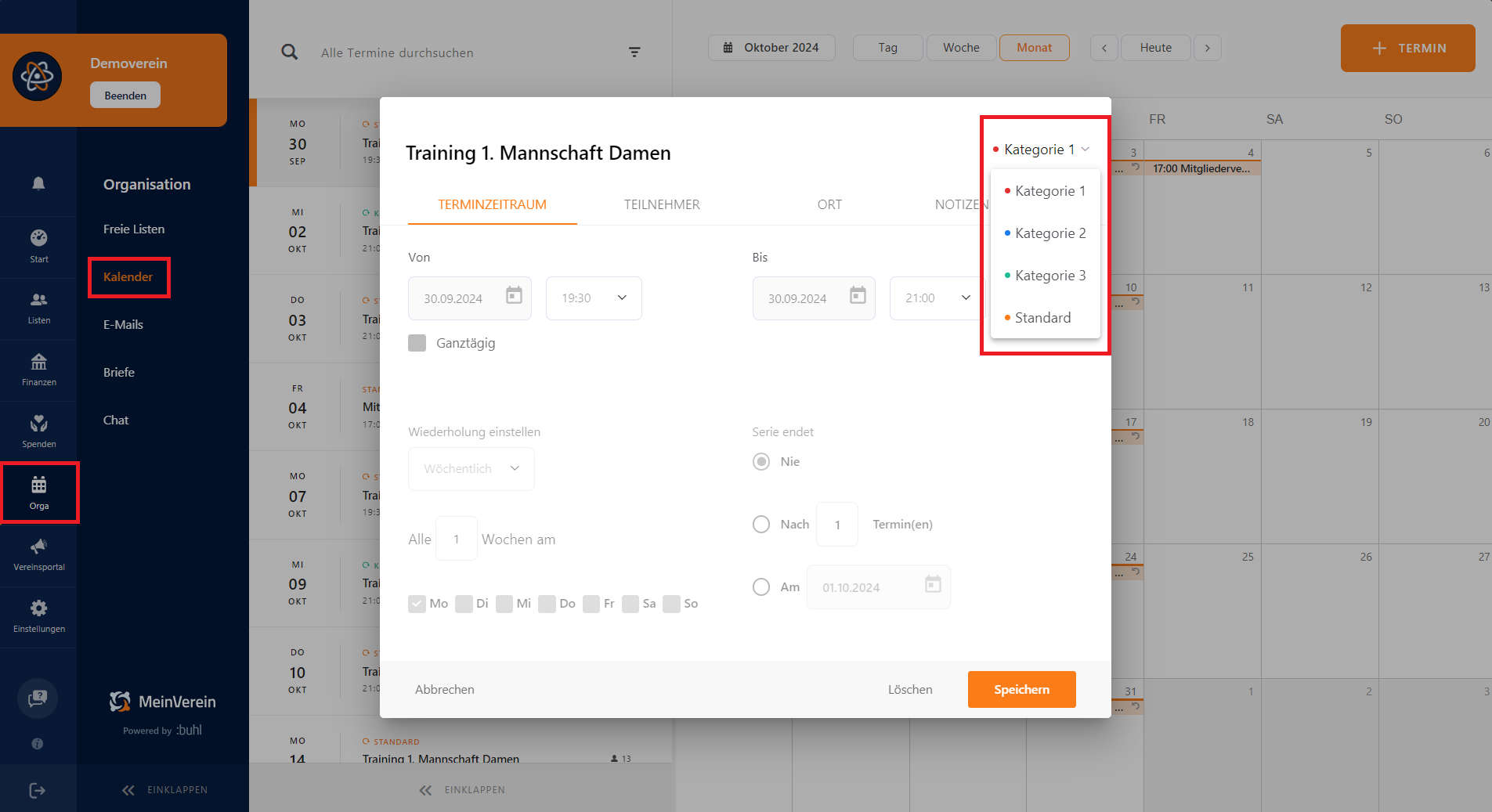Click Löschen to delete appointment
The image size is (1492, 812).
tap(910, 689)
